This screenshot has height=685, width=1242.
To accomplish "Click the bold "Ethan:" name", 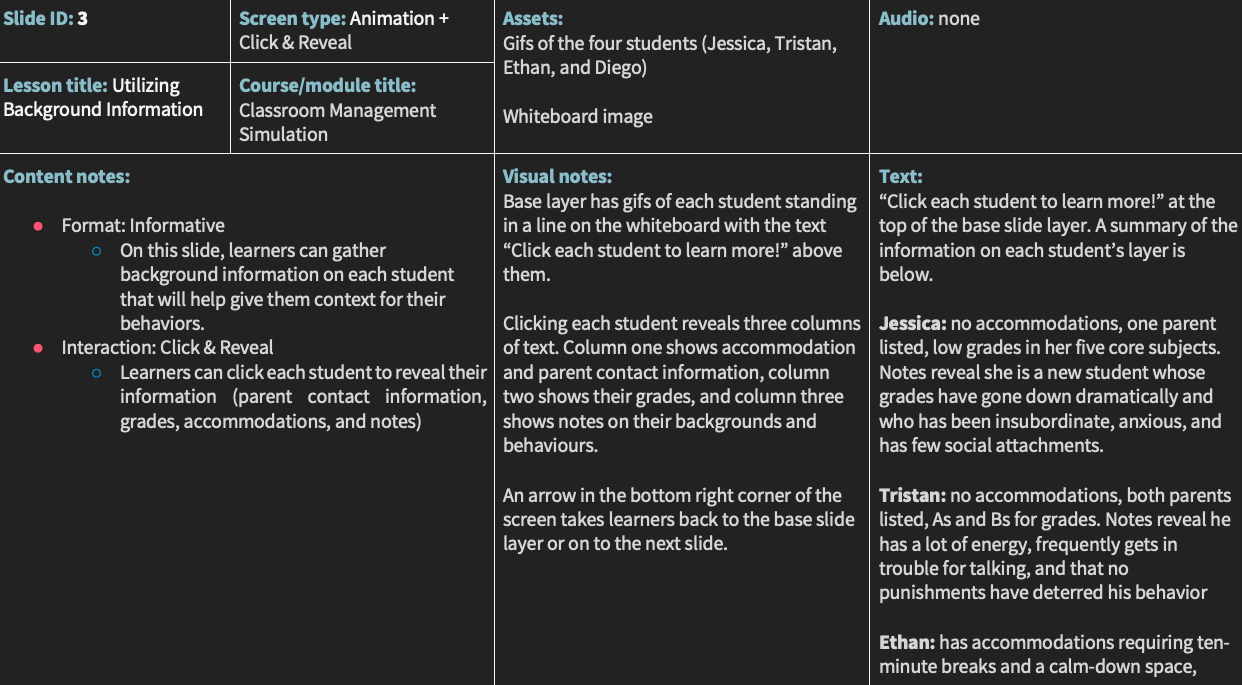I will click(907, 643).
